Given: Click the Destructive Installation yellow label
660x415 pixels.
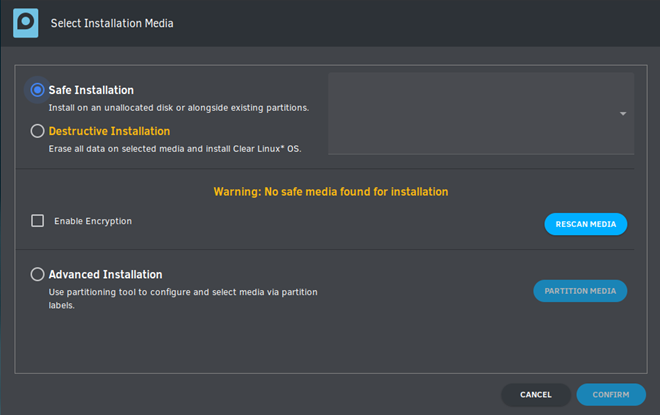Looking at the screenshot, I should [x=109, y=131].
